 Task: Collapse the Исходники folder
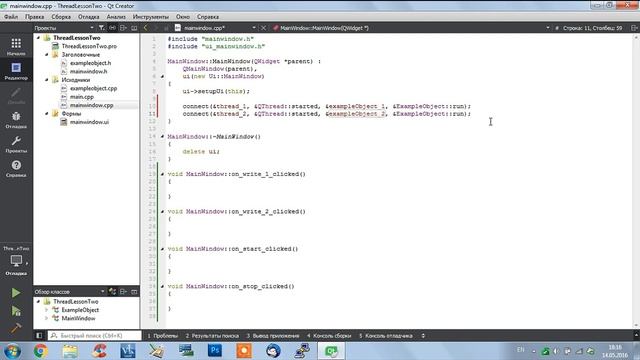click(x=47, y=80)
